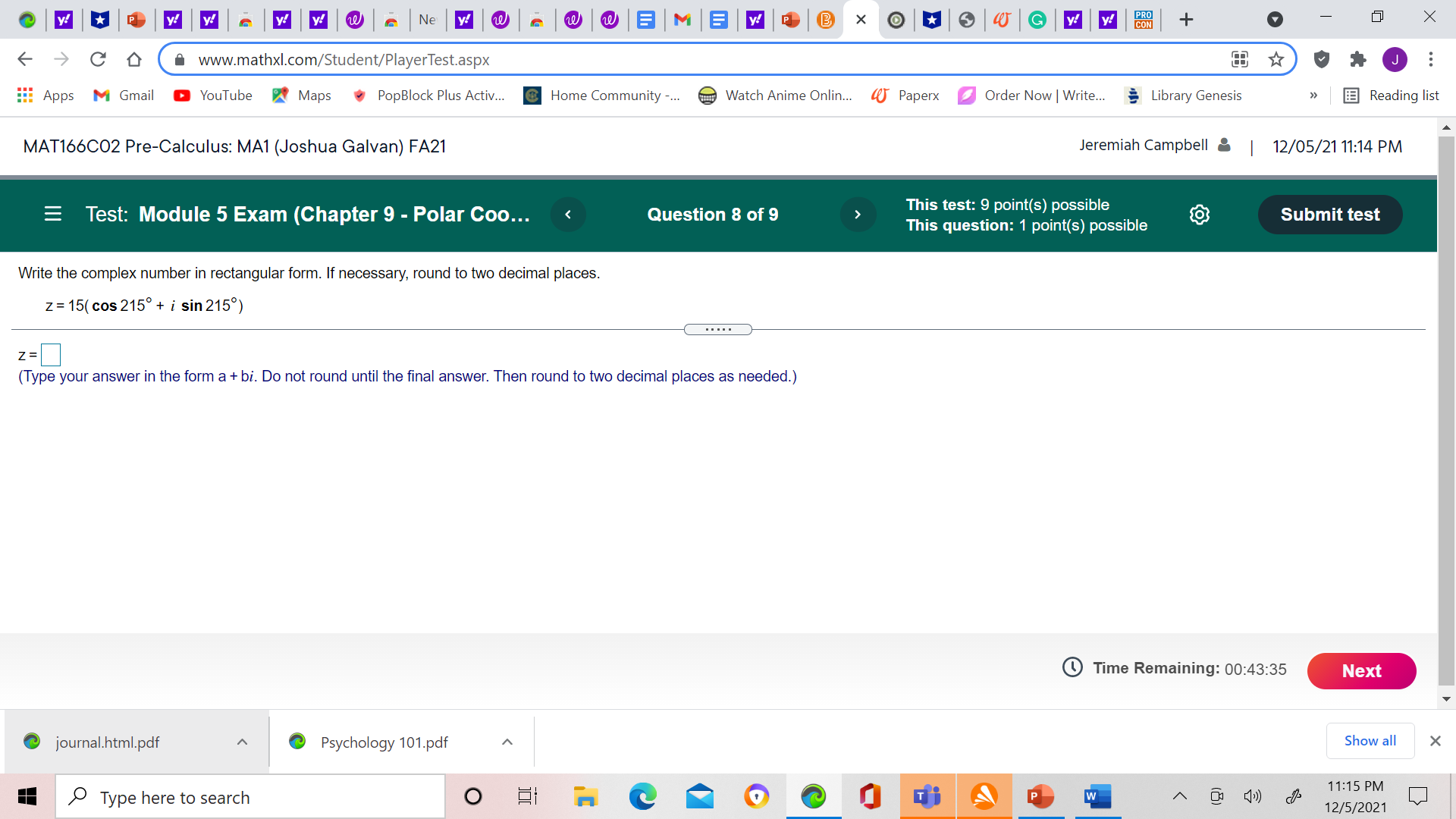Screen dimensions: 1456x819
Task: Open the Gmail bookmark
Action: [122, 96]
